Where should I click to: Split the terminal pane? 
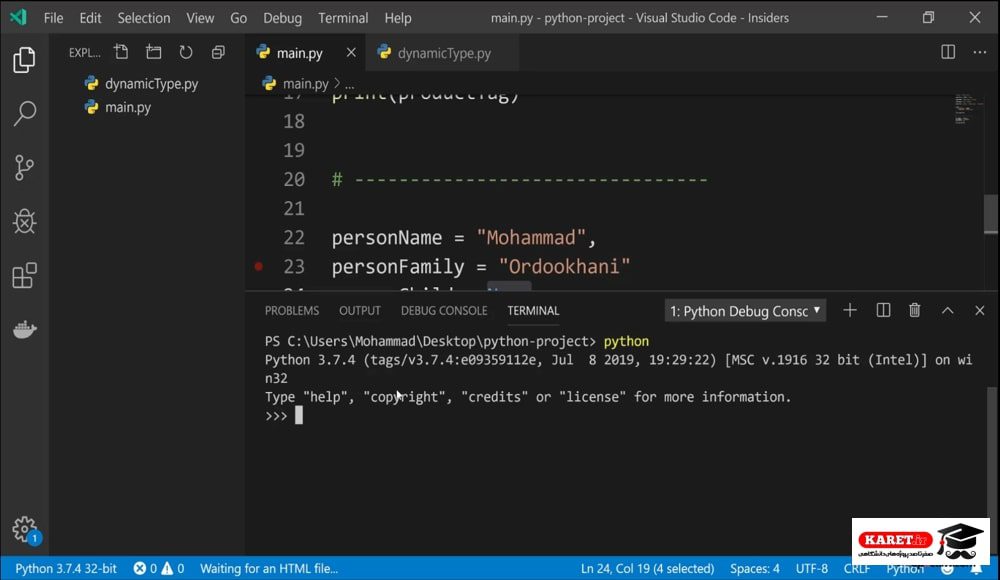[883, 311]
